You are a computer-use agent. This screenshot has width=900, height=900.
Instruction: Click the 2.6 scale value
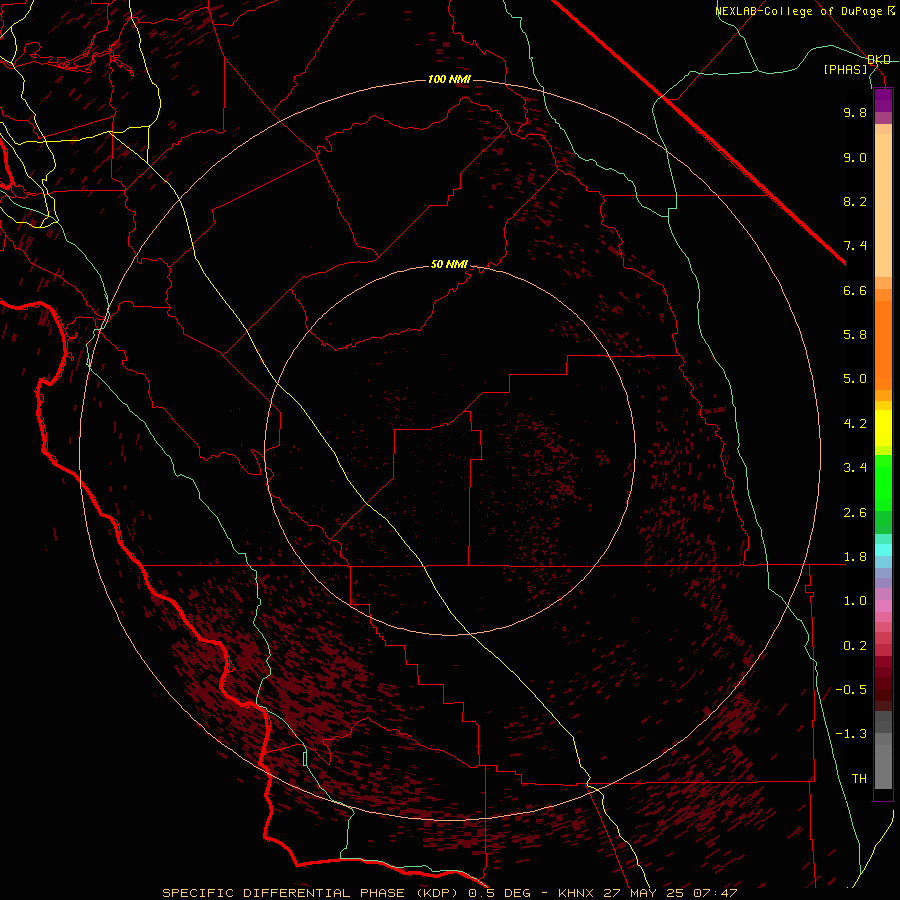(x=855, y=513)
